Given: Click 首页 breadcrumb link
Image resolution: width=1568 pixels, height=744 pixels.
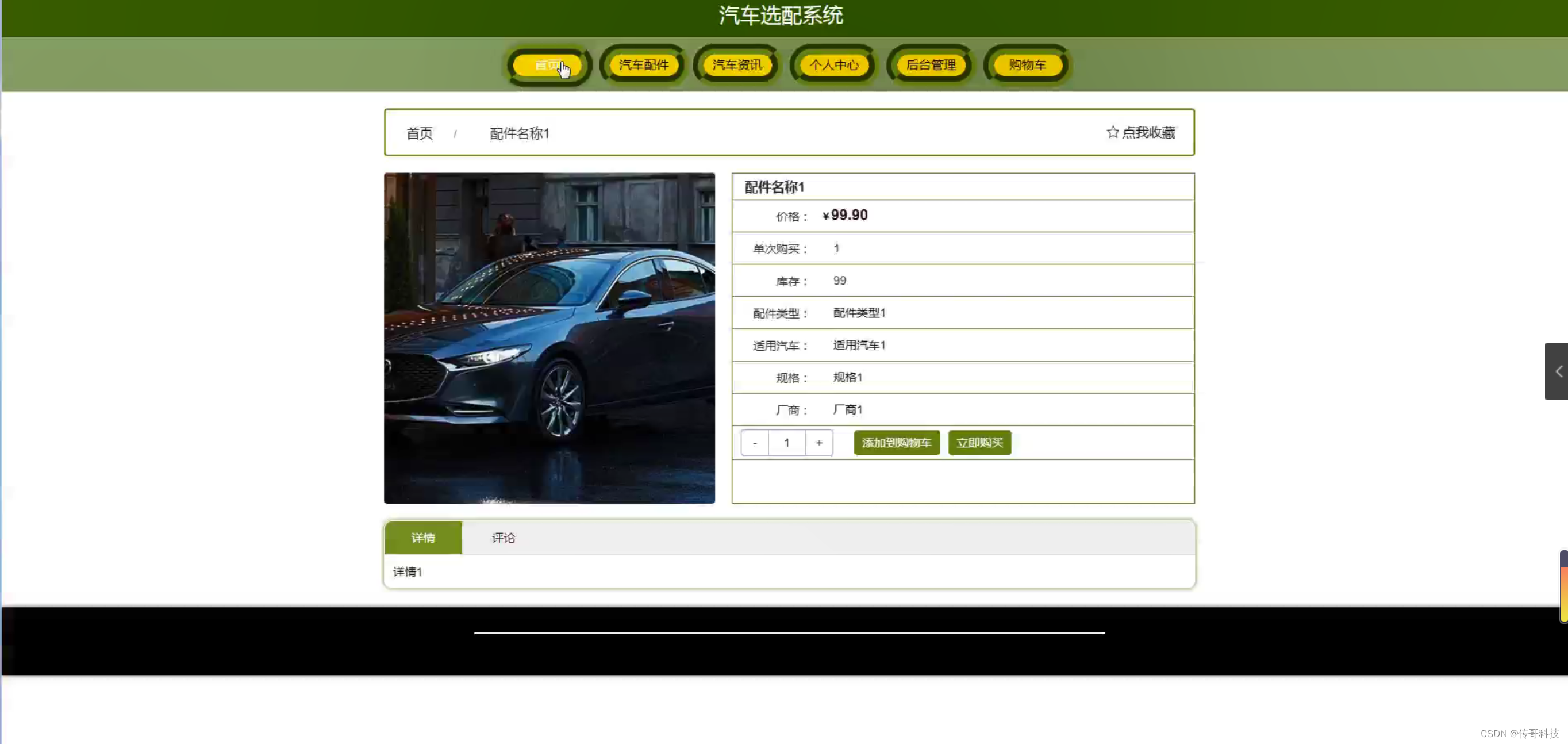Looking at the screenshot, I should (x=420, y=133).
